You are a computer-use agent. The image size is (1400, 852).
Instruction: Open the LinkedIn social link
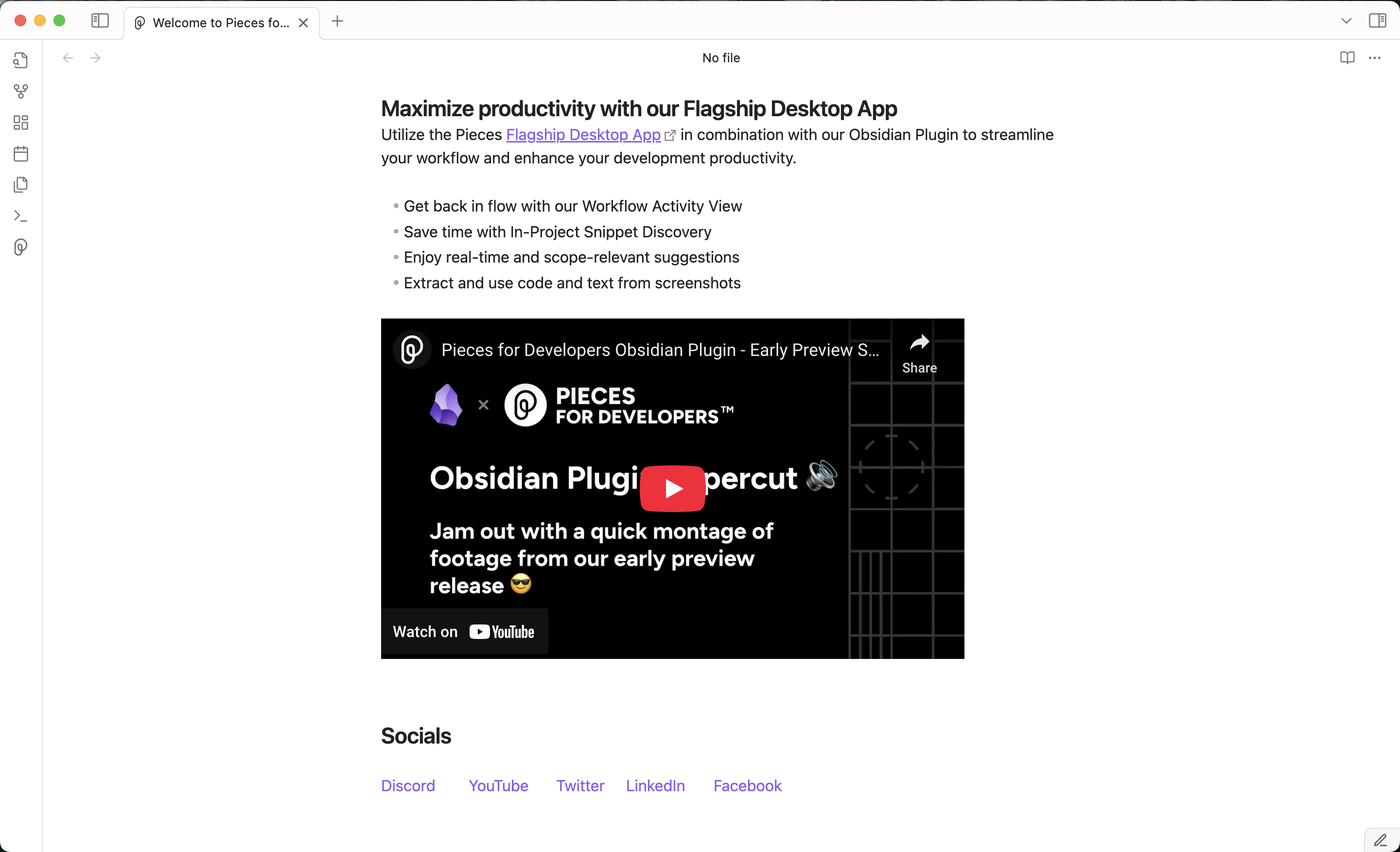(655, 785)
